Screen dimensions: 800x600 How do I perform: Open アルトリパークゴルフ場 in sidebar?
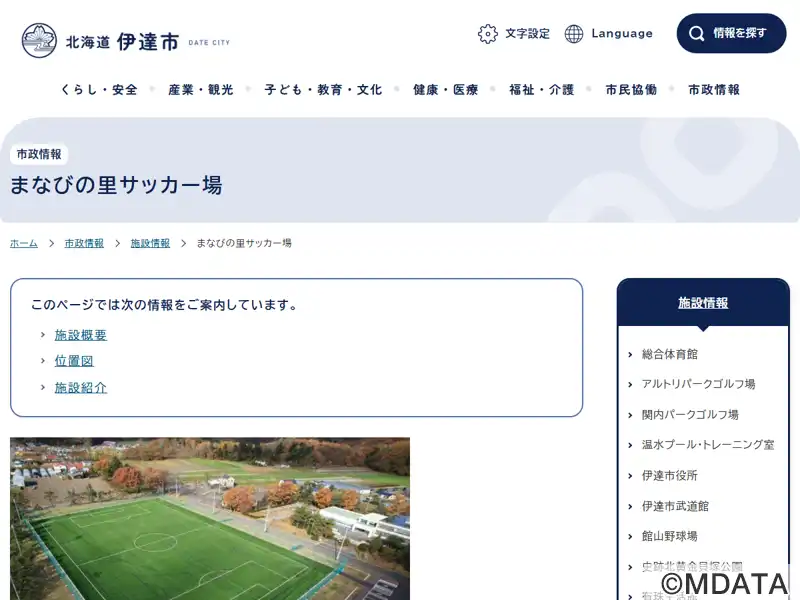[698, 384]
